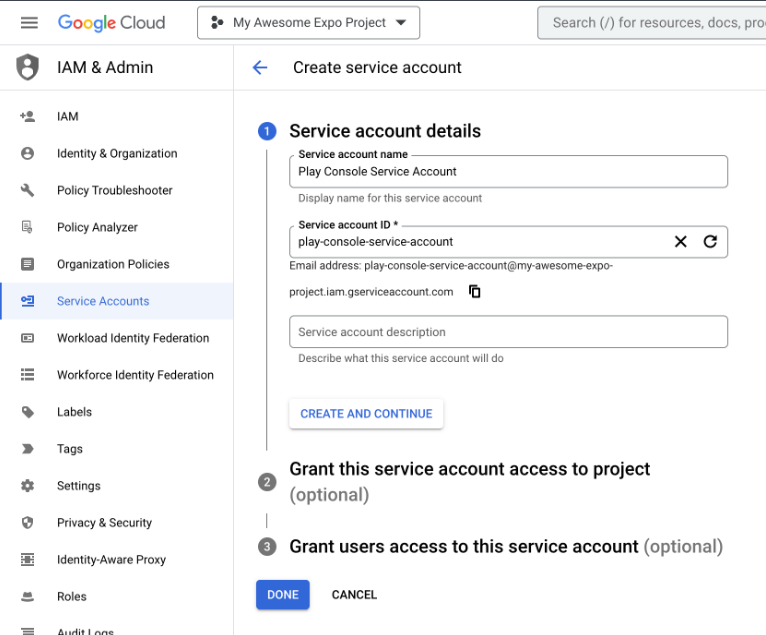This screenshot has width=766, height=635.
Task: Open Policy Analyzer
Action: (x=97, y=227)
